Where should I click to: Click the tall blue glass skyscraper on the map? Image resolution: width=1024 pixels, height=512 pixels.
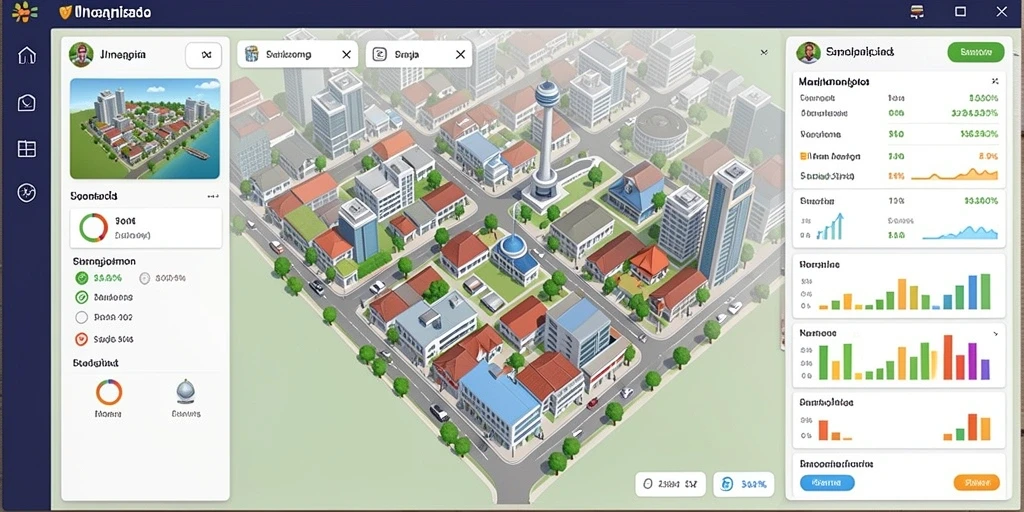(x=726, y=221)
